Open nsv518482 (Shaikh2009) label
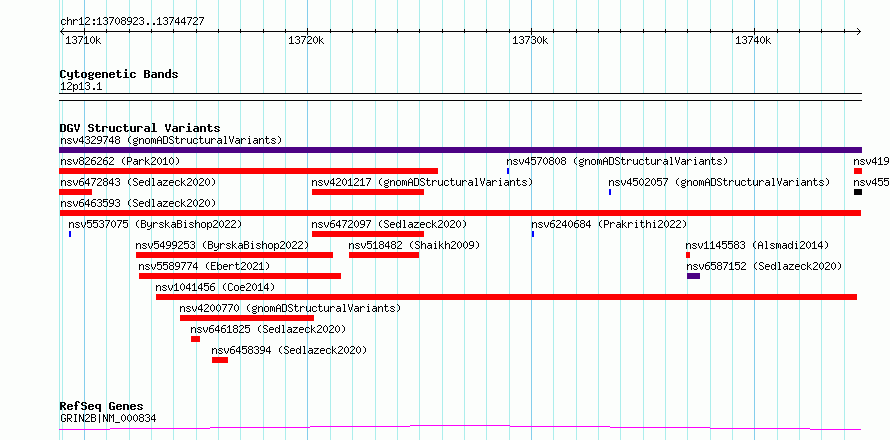The width and height of the screenshot is (890, 440). [414, 245]
